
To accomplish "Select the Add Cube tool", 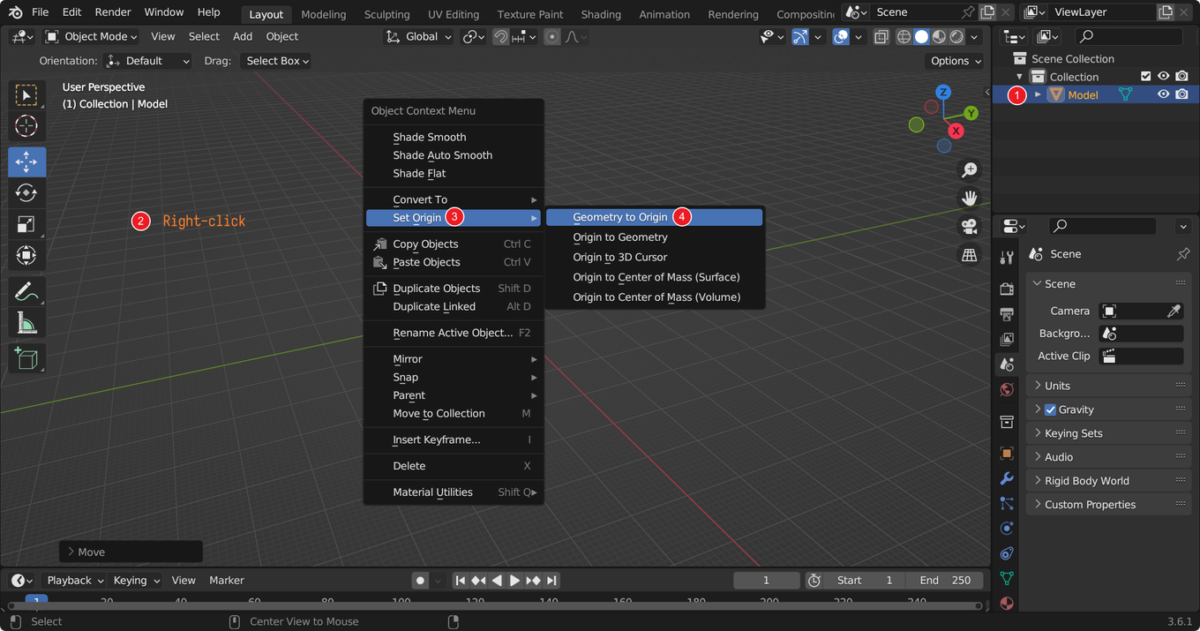I will pos(27,357).
